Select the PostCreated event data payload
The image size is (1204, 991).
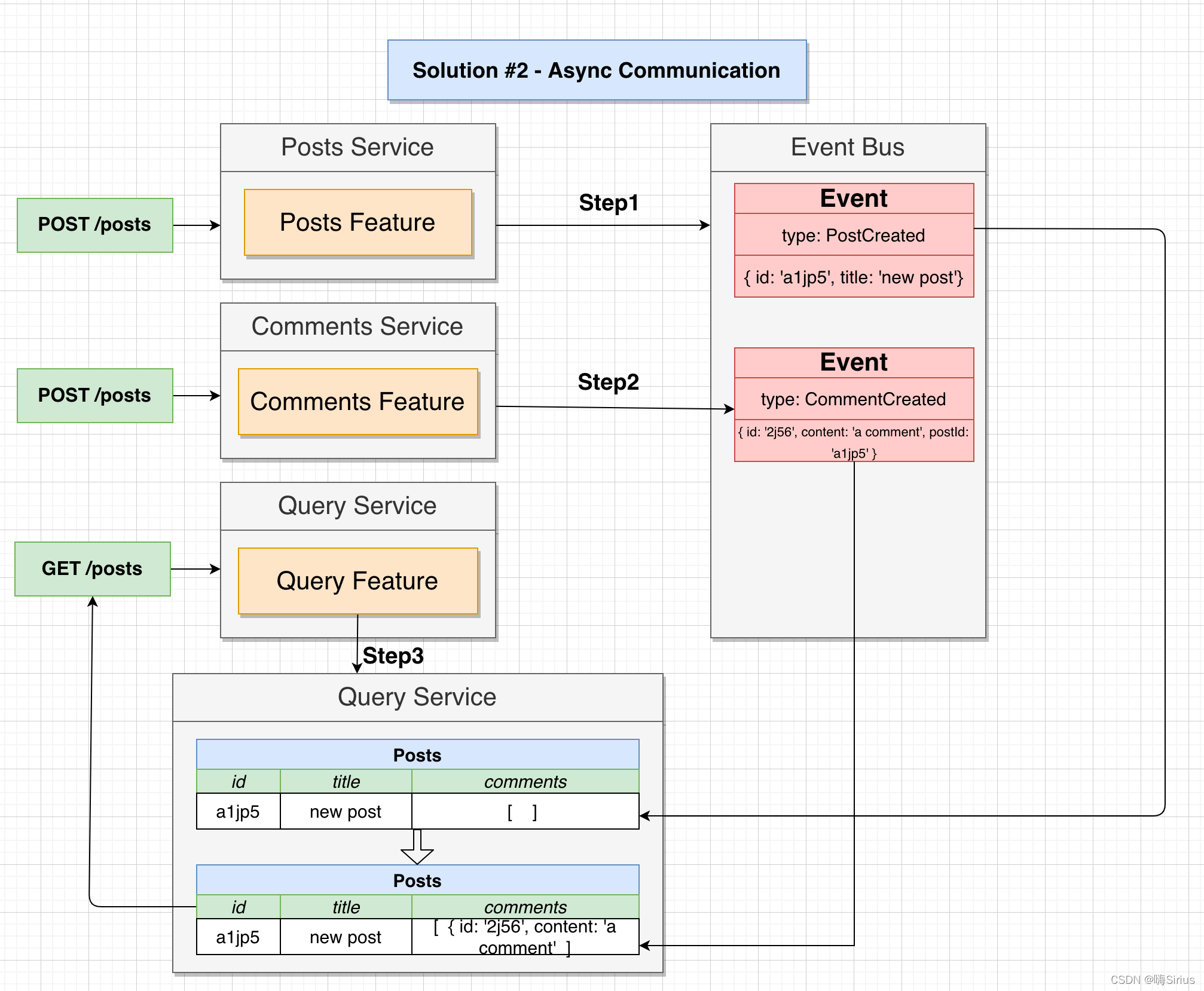click(853, 277)
